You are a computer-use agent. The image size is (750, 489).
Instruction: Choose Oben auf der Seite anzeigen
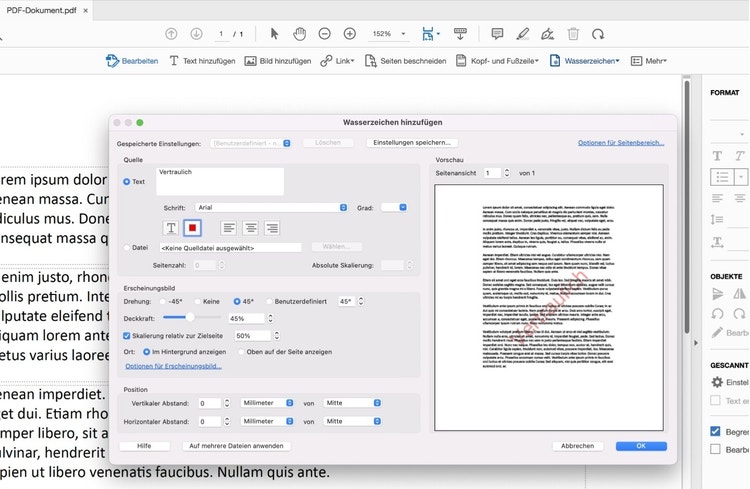coord(240,352)
